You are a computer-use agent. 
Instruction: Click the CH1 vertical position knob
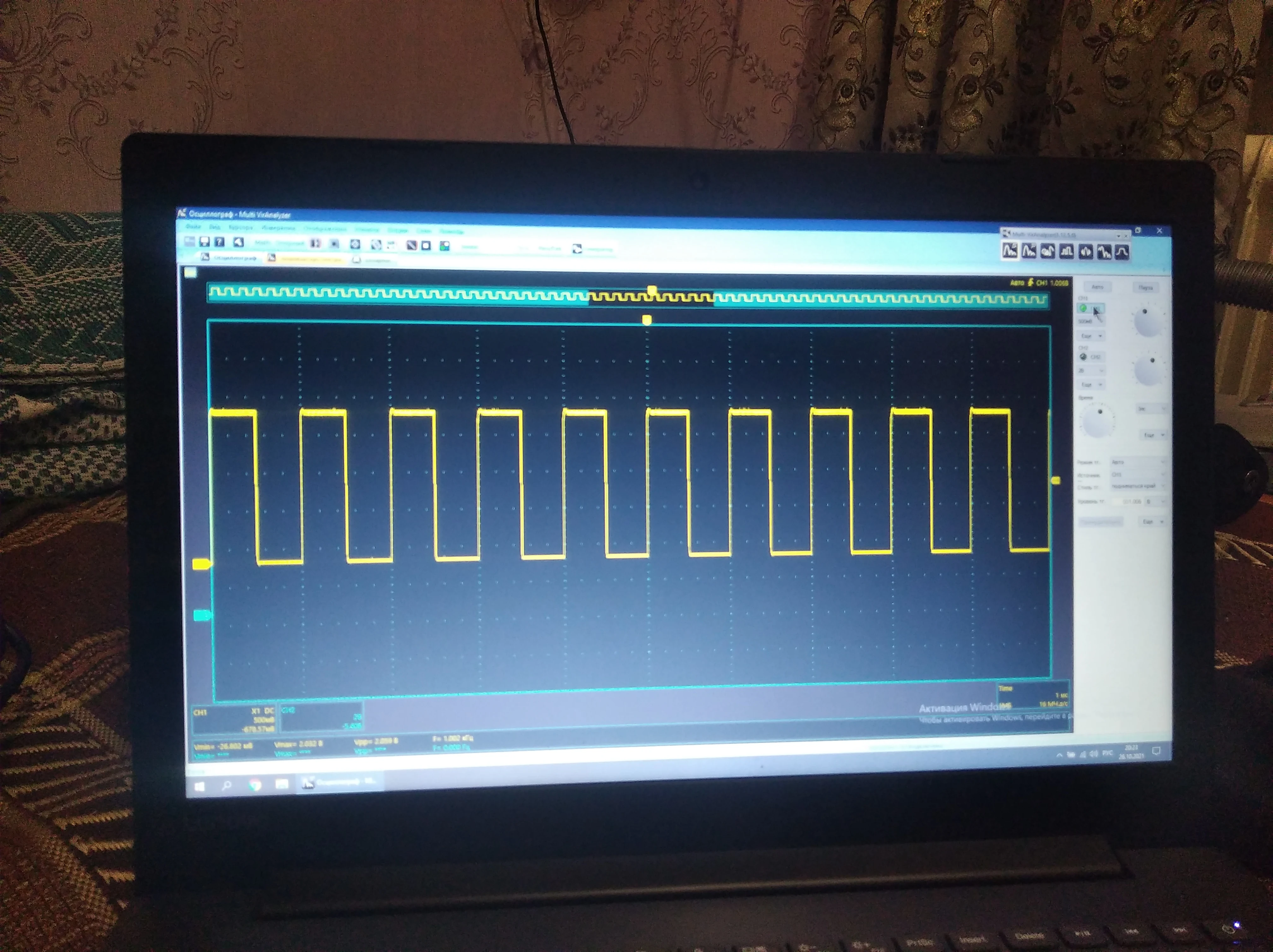tap(1149, 322)
